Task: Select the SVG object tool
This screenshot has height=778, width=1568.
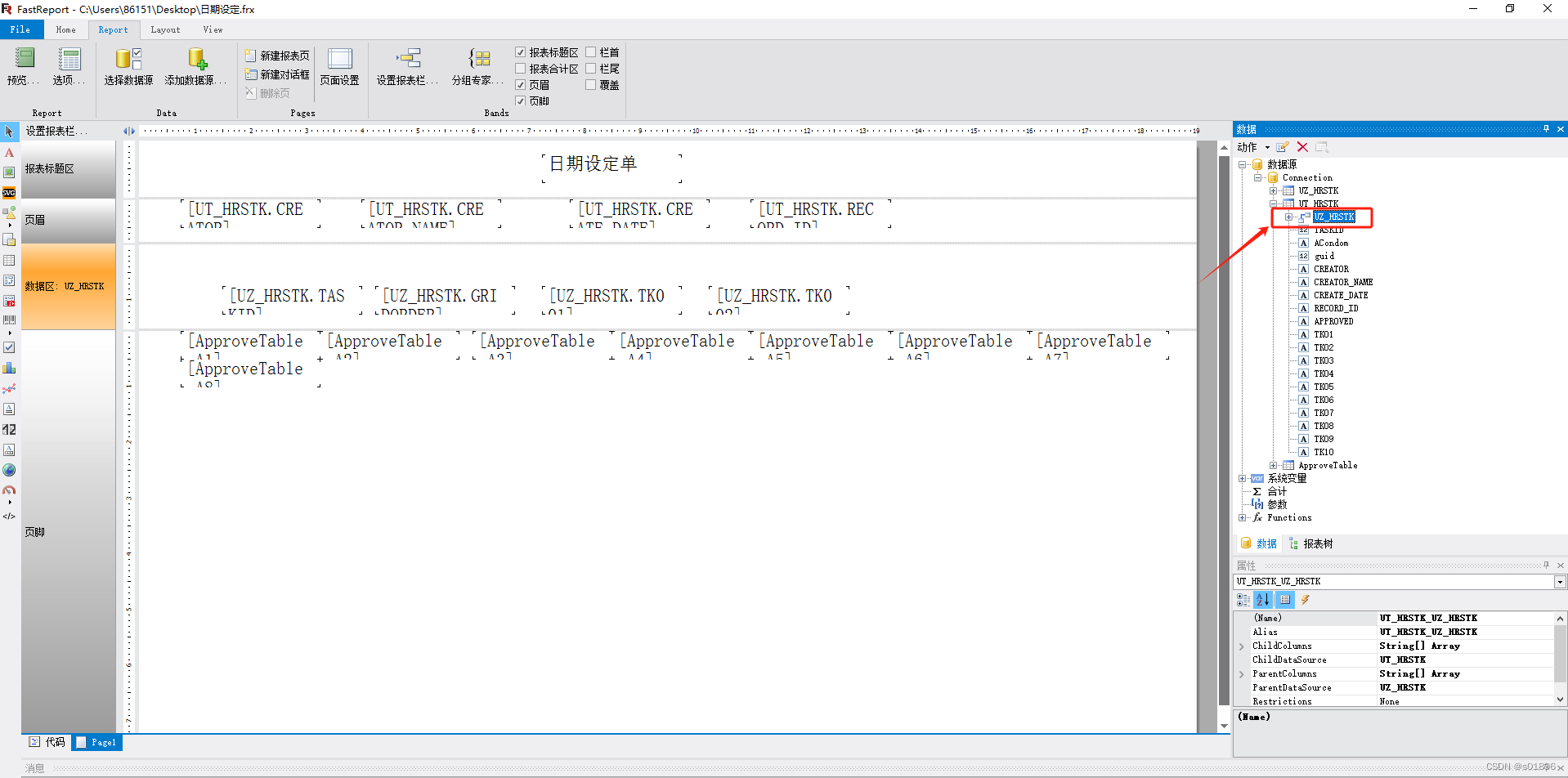Action: (x=9, y=193)
